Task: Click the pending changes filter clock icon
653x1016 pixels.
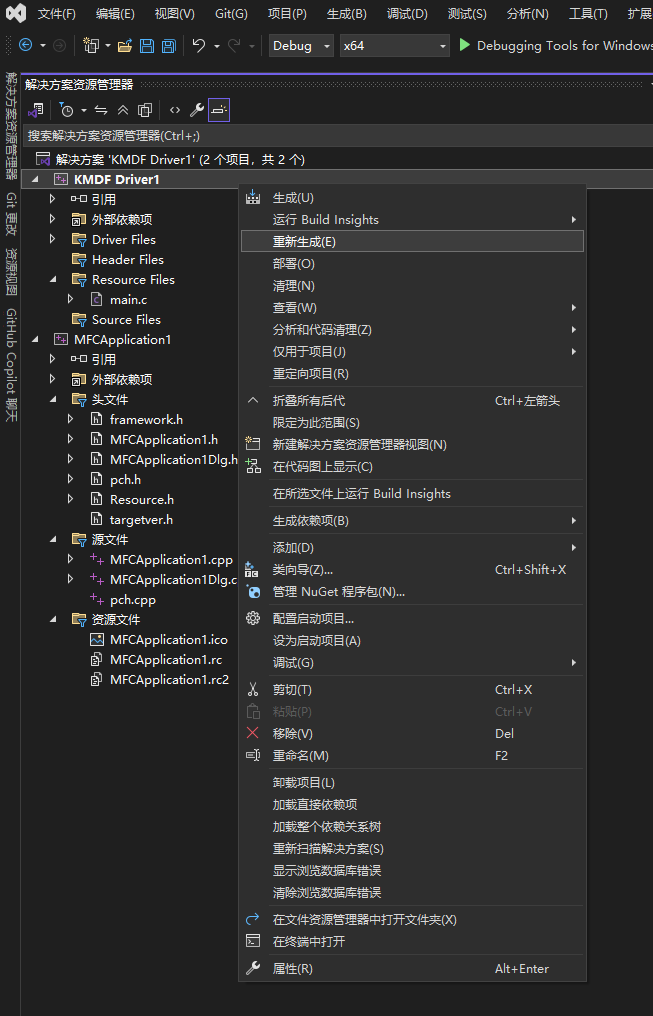Action: point(67,110)
